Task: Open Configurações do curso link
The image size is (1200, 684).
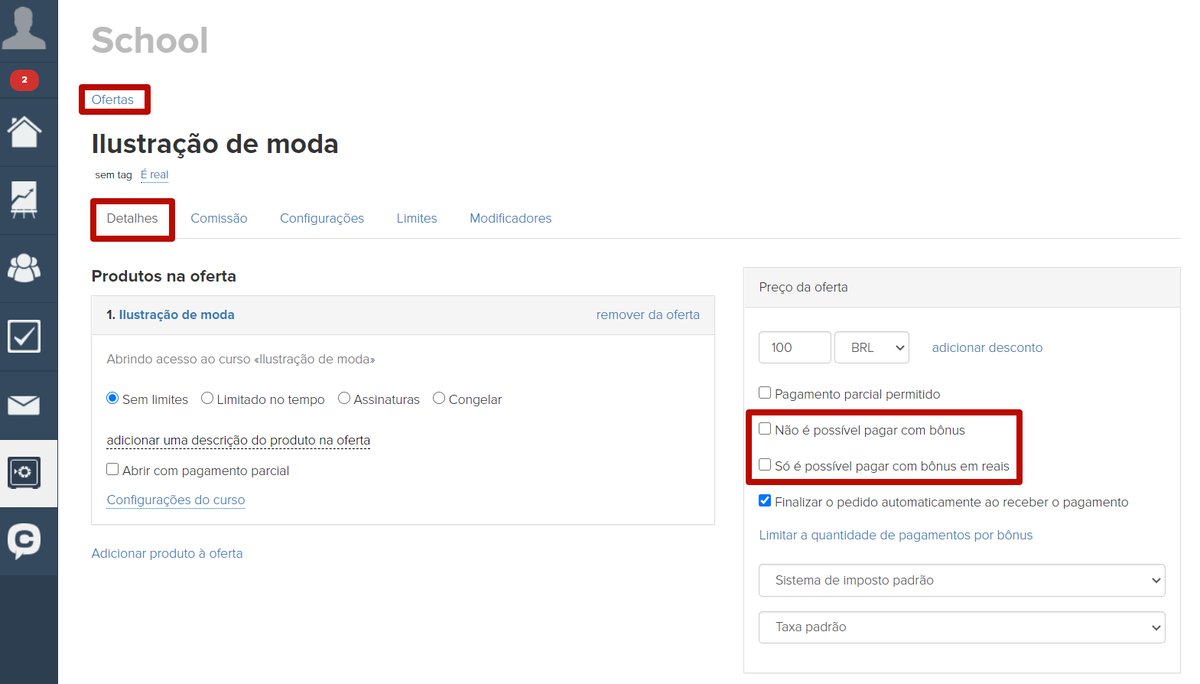Action: coord(176,500)
